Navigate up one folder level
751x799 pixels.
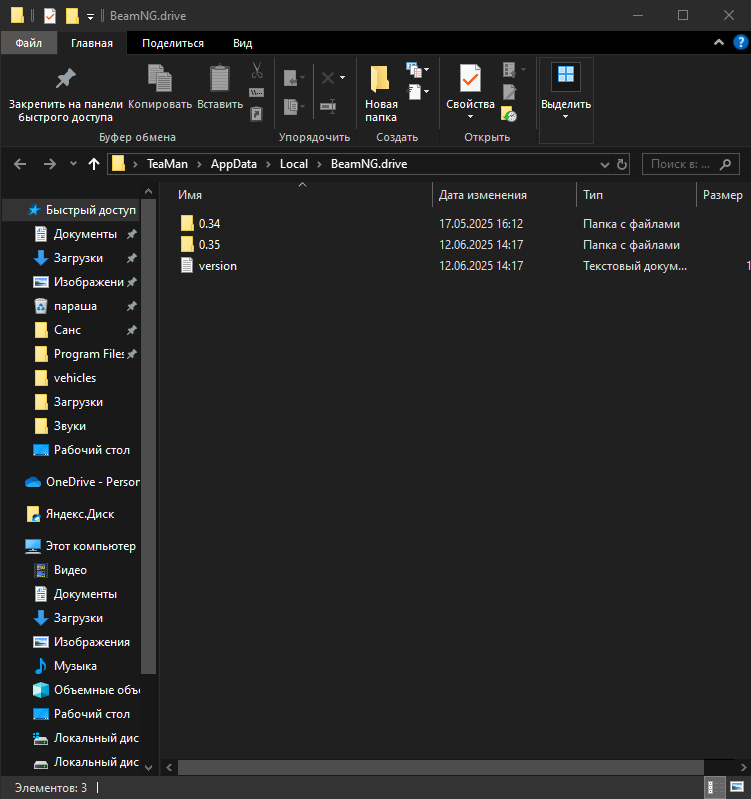94,164
